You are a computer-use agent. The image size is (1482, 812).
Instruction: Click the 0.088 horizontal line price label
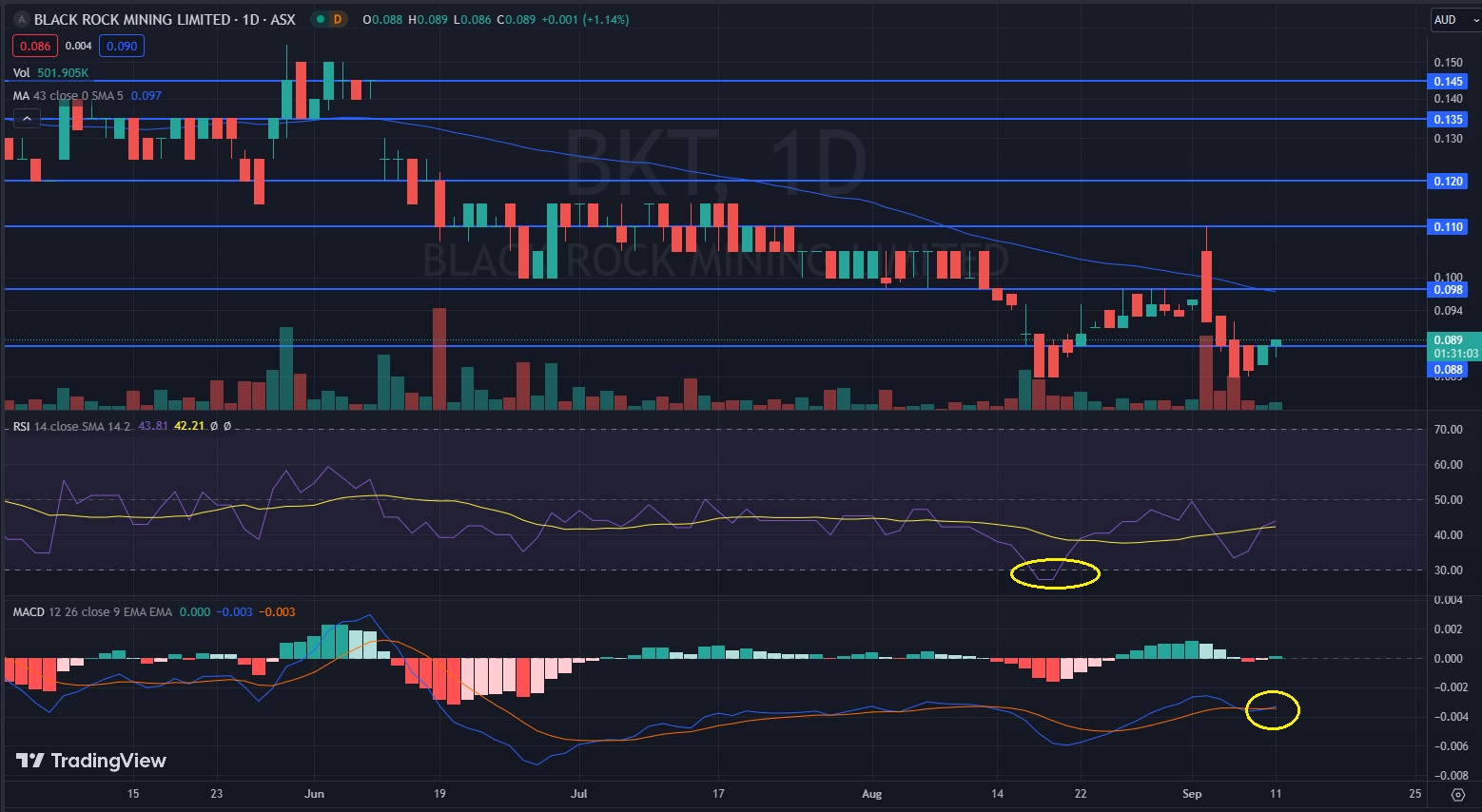1449,370
